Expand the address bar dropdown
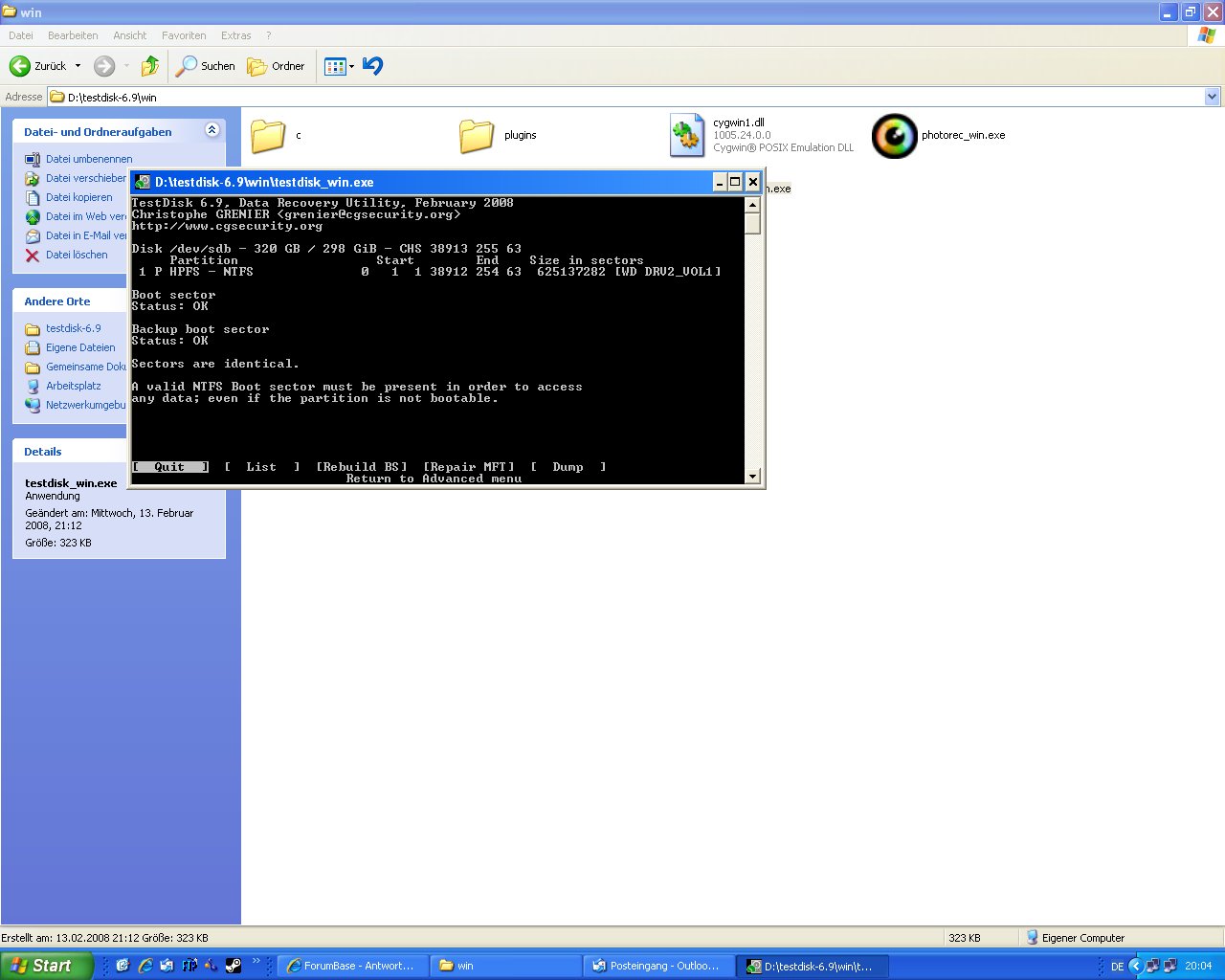This screenshot has height=980, width=1225. [1213, 97]
